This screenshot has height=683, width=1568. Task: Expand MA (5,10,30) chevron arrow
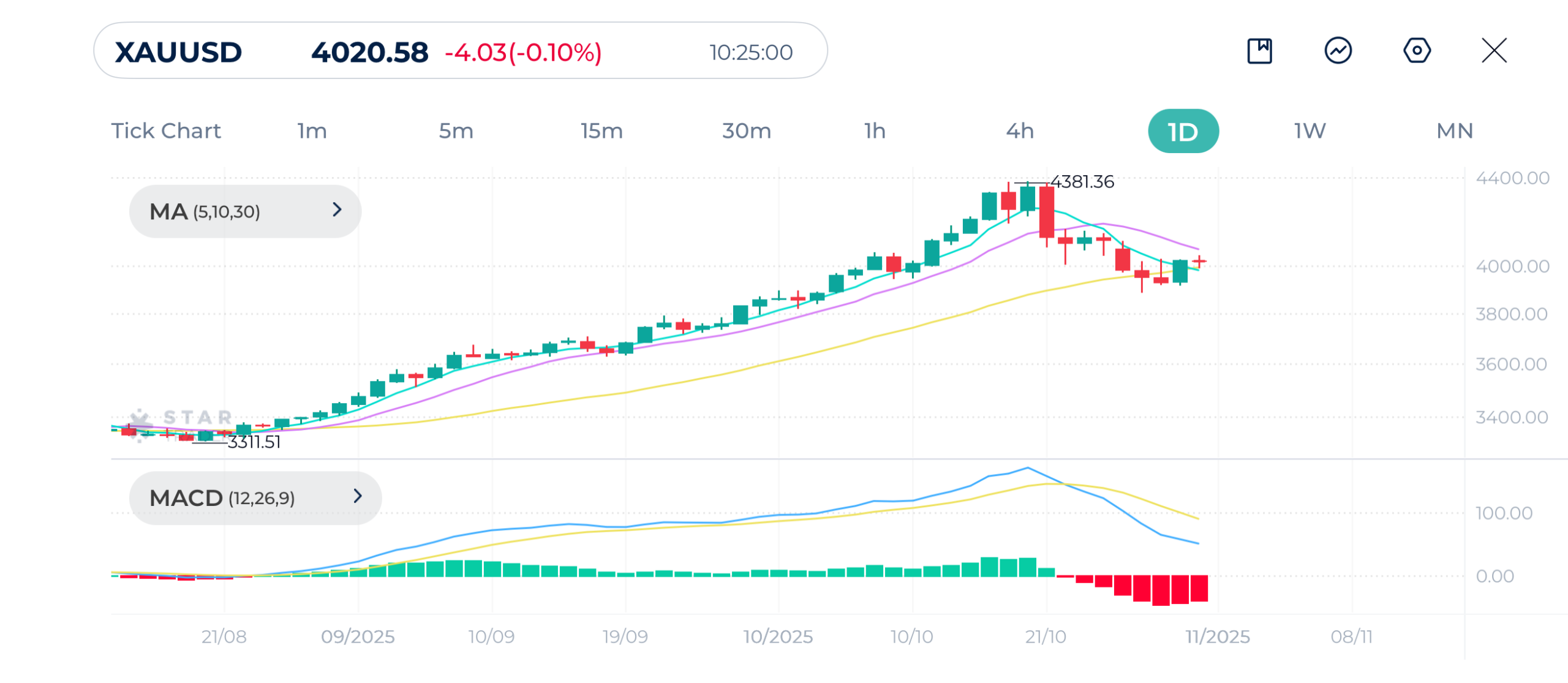[337, 210]
